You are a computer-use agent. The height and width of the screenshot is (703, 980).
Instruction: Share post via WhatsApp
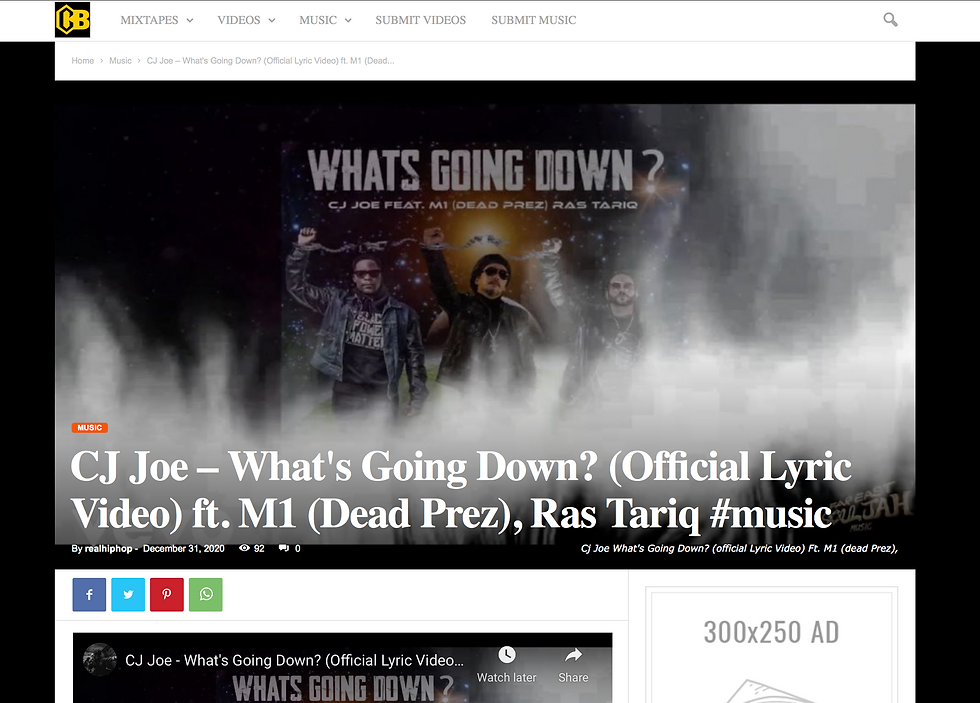coord(206,594)
